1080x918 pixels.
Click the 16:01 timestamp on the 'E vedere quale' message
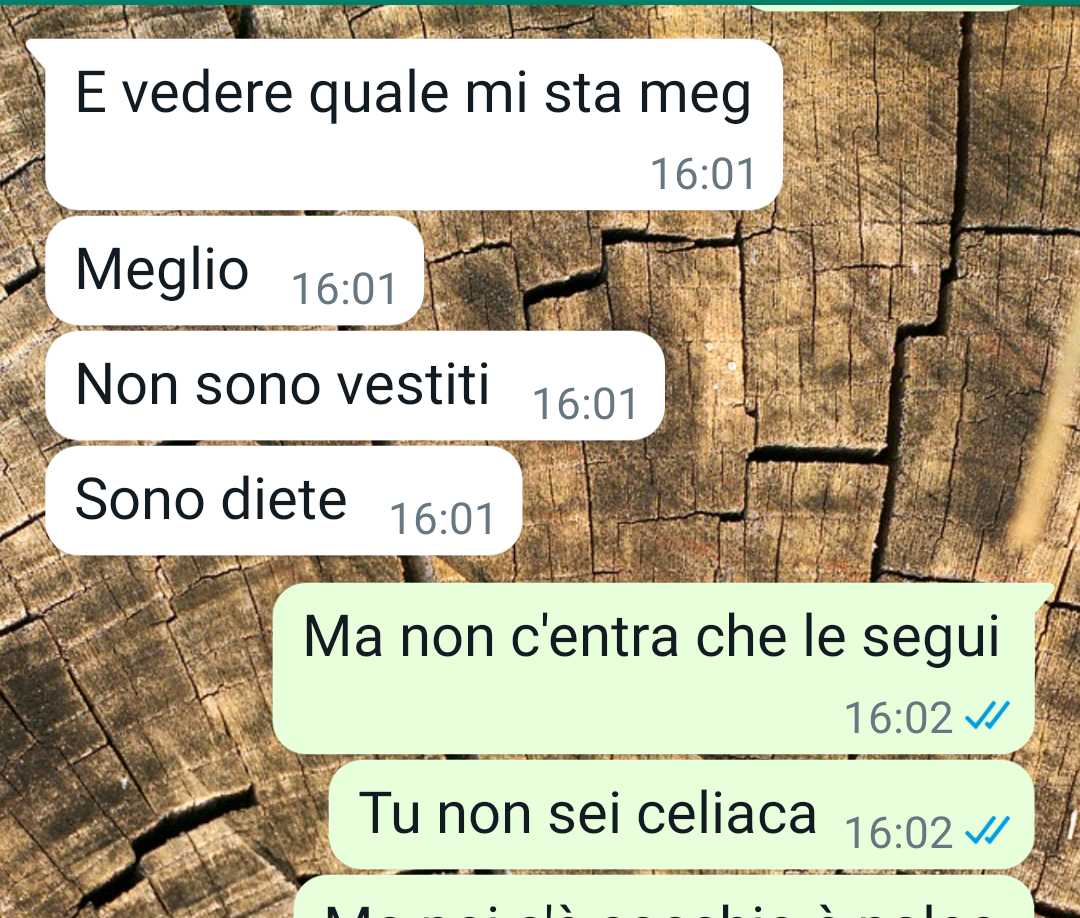(703, 174)
